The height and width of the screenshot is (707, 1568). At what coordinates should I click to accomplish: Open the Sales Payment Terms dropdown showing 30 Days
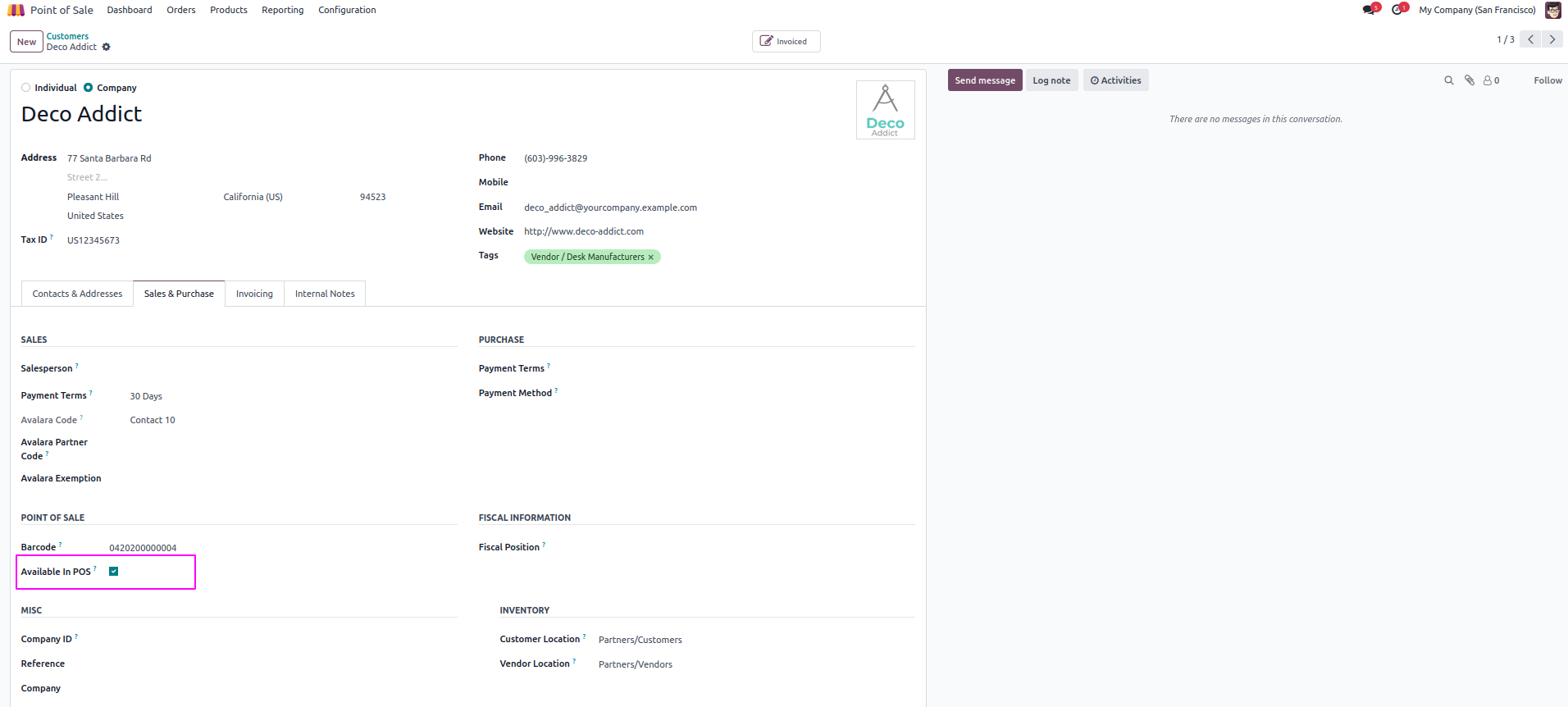coord(293,396)
